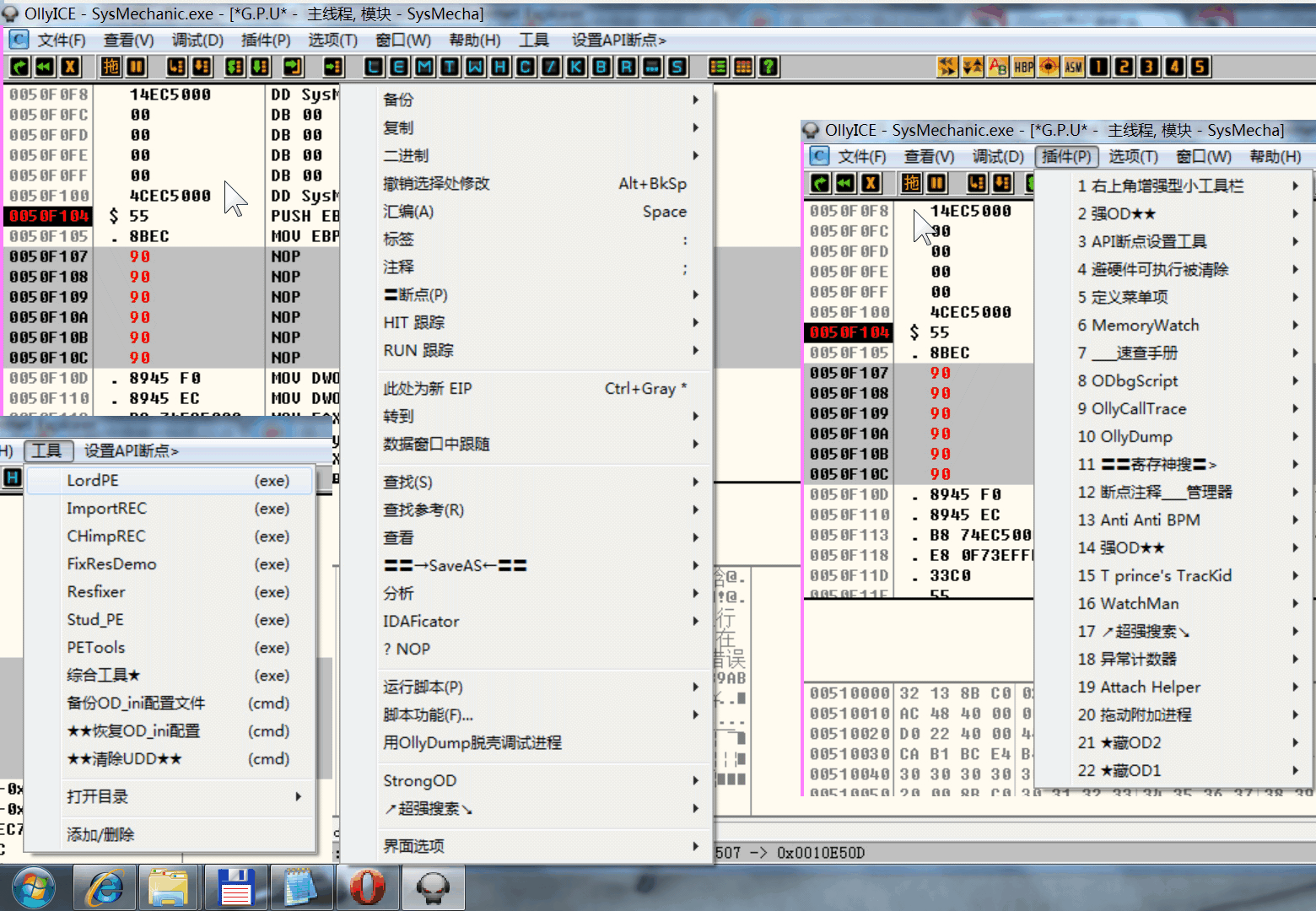Launch LordPE from the tools menu
Viewport: 1316px width, 911px height.
click(x=170, y=480)
